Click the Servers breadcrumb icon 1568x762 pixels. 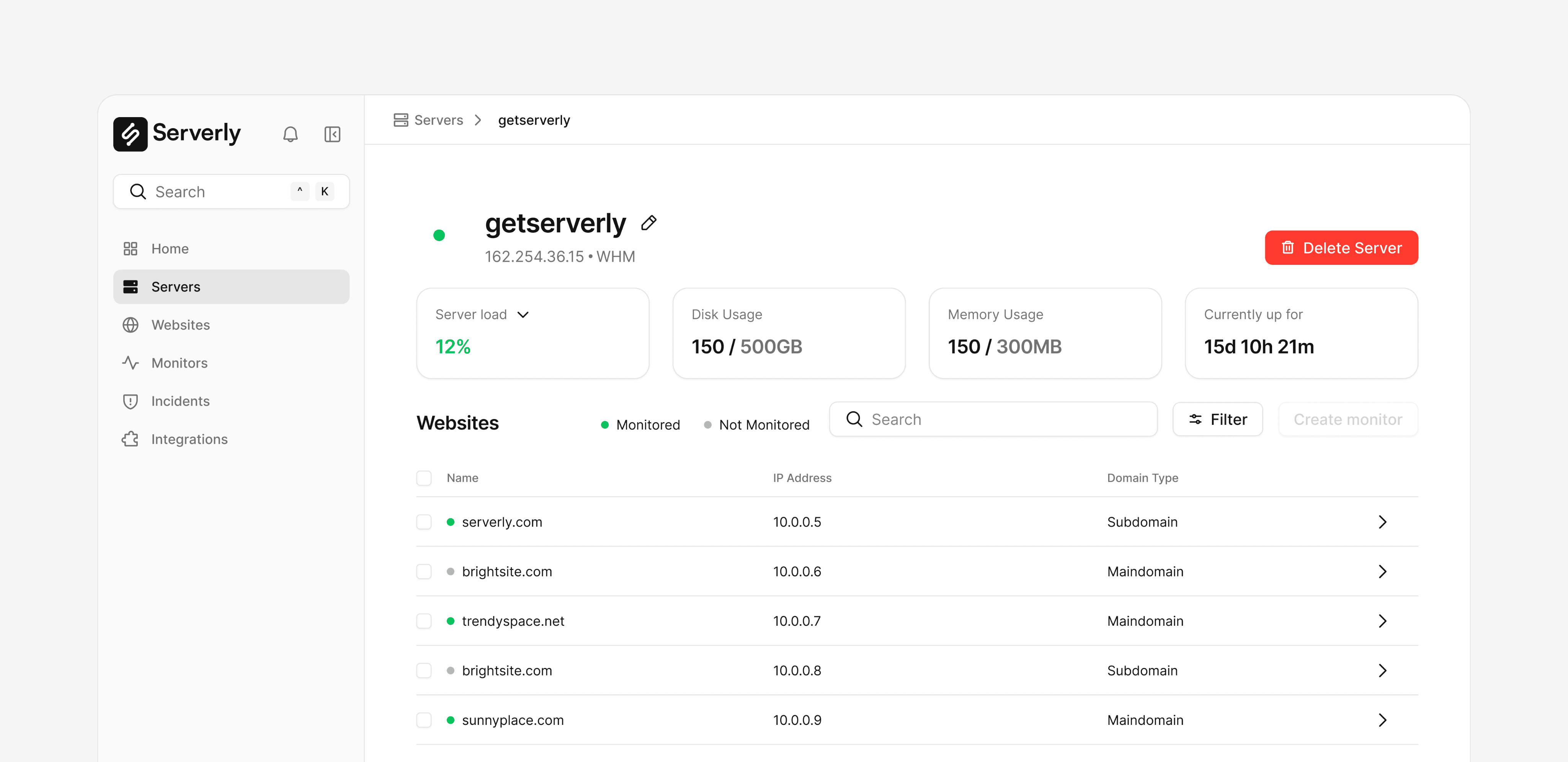400,120
